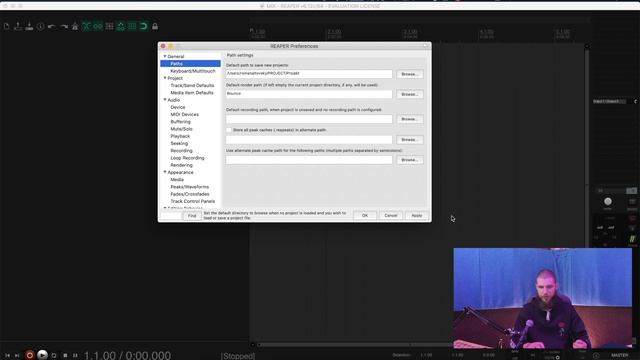Open Loop Recording preferences page
This screenshot has width=640, height=360.
[x=187, y=158]
